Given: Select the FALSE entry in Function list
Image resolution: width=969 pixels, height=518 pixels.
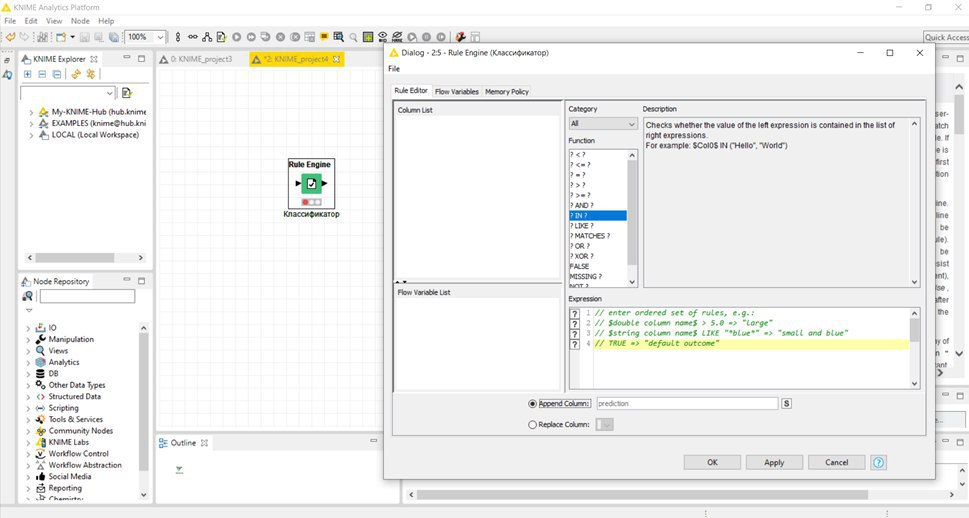Looking at the screenshot, I should point(598,266).
